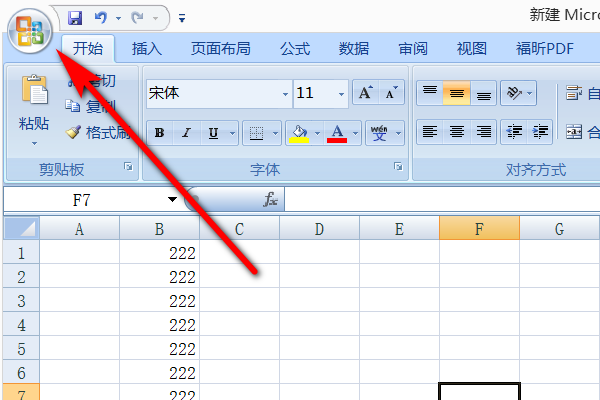This screenshot has width=600, height=400.
Task: Open the fill color dropdown arrow
Action: pyautogui.click(x=317, y=133)
